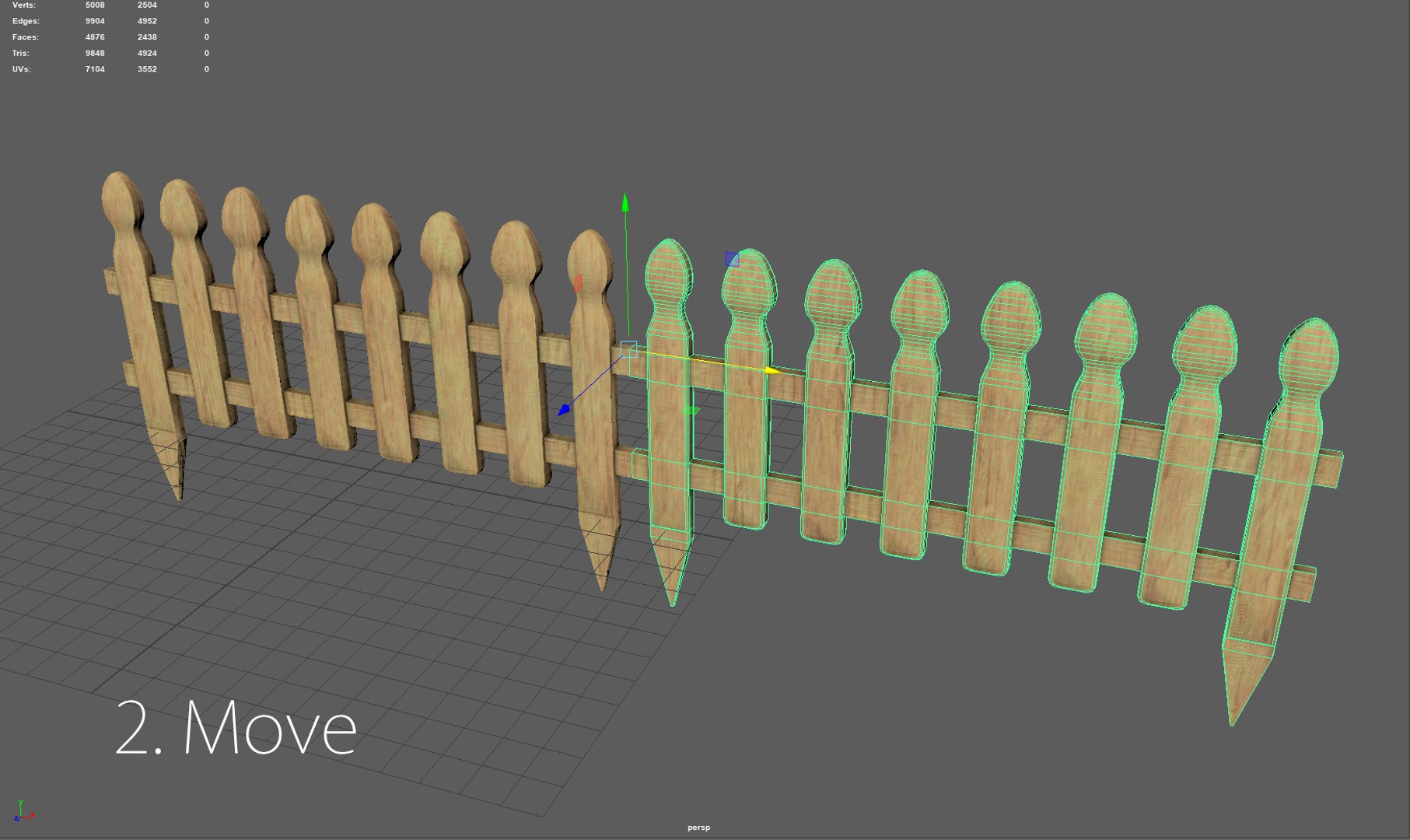Click the green plane handle of the manipulator
Viewport: 1410px width, 840px height.
[691, 410]
